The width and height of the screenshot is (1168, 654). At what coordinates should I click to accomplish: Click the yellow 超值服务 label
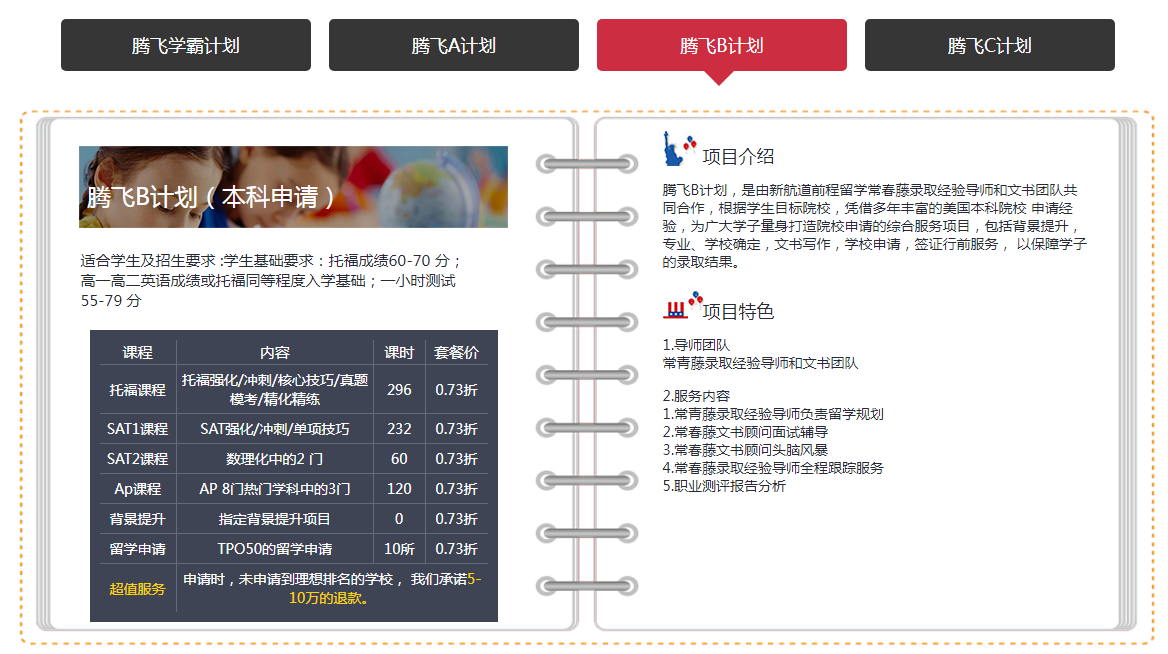click(137, 589)
